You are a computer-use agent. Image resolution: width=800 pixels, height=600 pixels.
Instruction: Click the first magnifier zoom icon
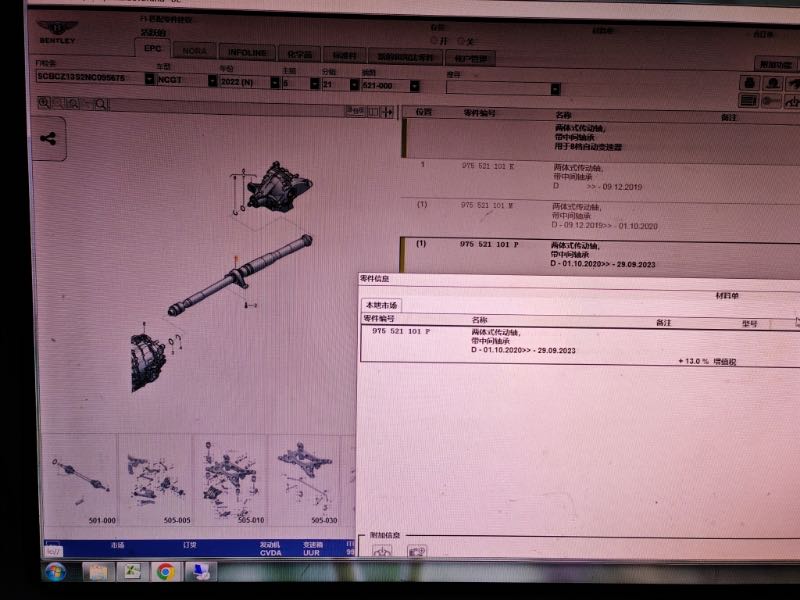44,103
